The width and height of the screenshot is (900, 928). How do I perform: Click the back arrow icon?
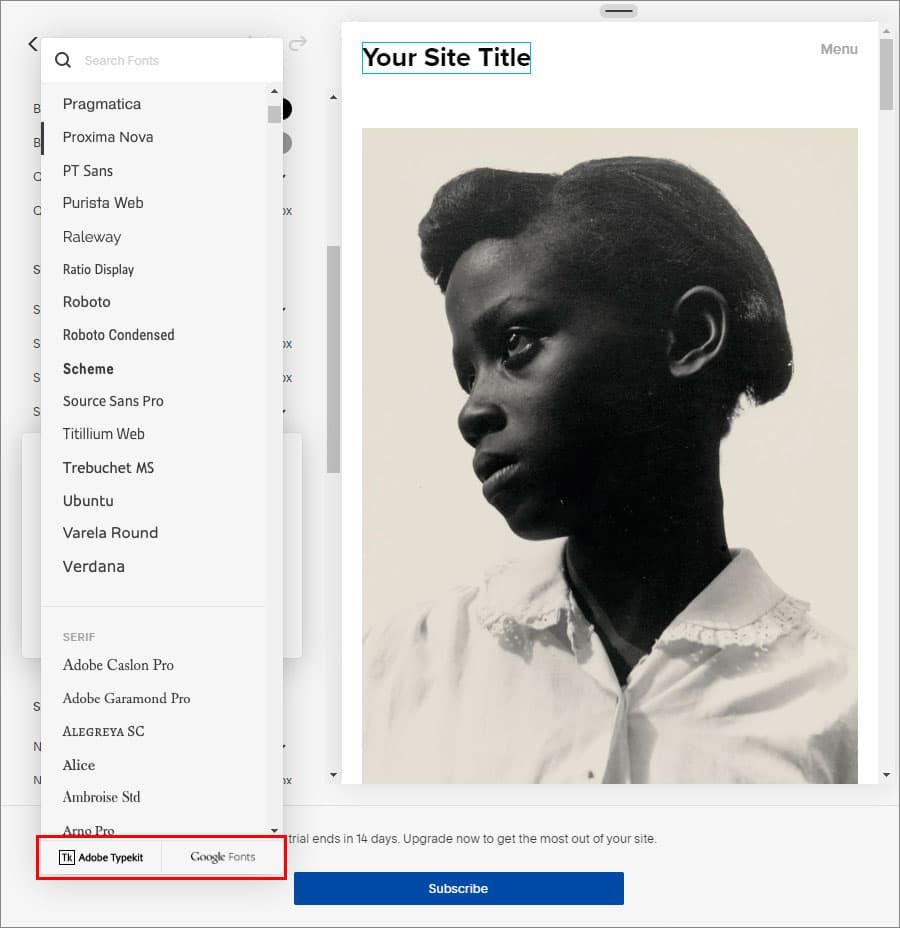pyautogui.click(x=33, y=43)
